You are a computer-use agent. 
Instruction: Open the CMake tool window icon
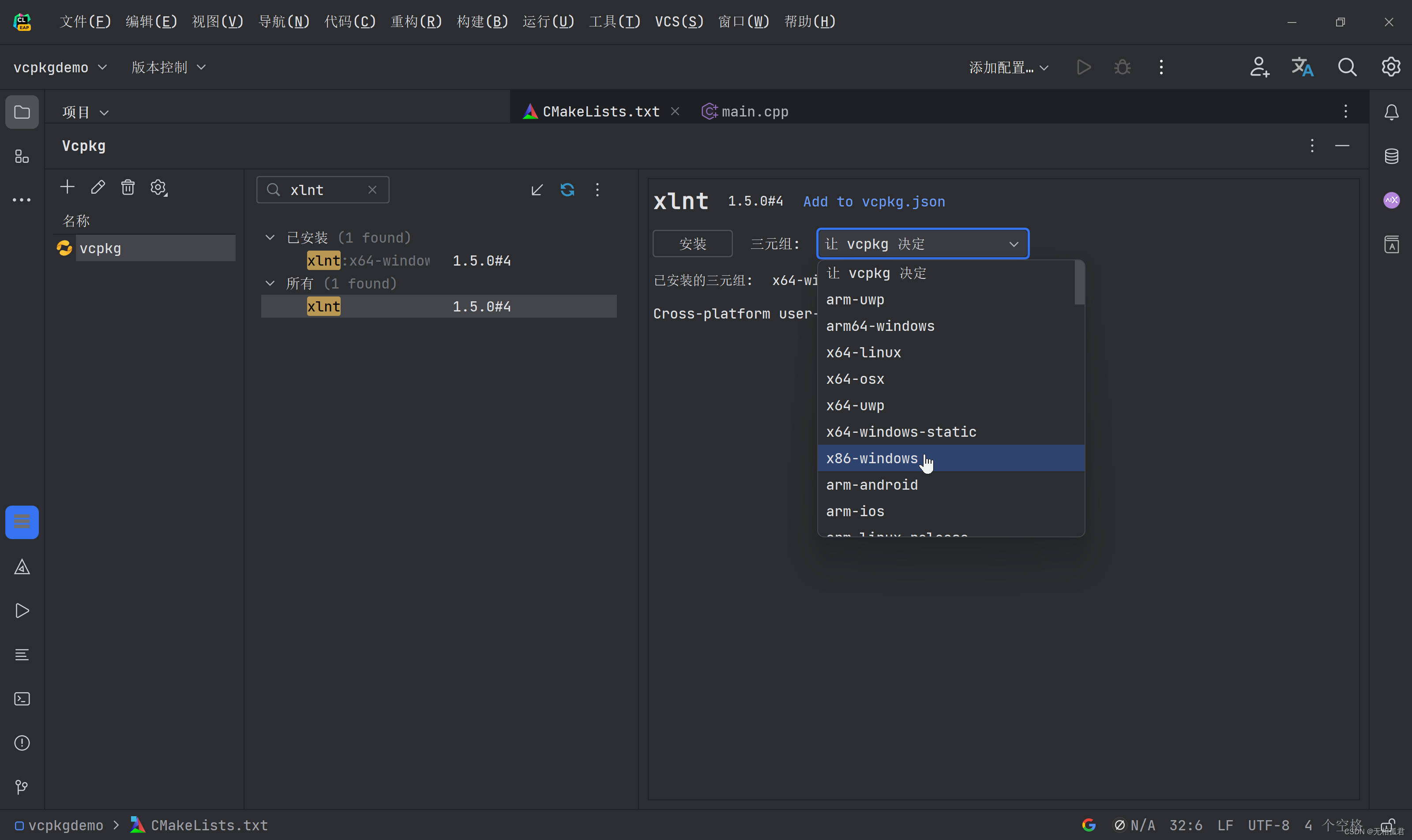coord(22,567)
